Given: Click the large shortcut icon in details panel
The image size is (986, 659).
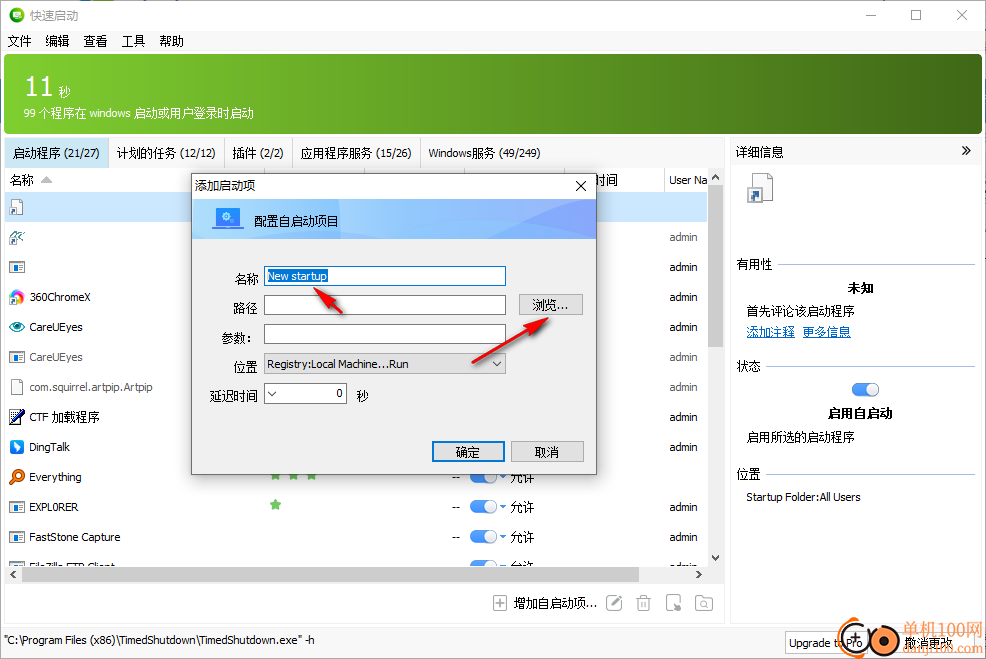Looking at the screenshot, I should (760, 188).
